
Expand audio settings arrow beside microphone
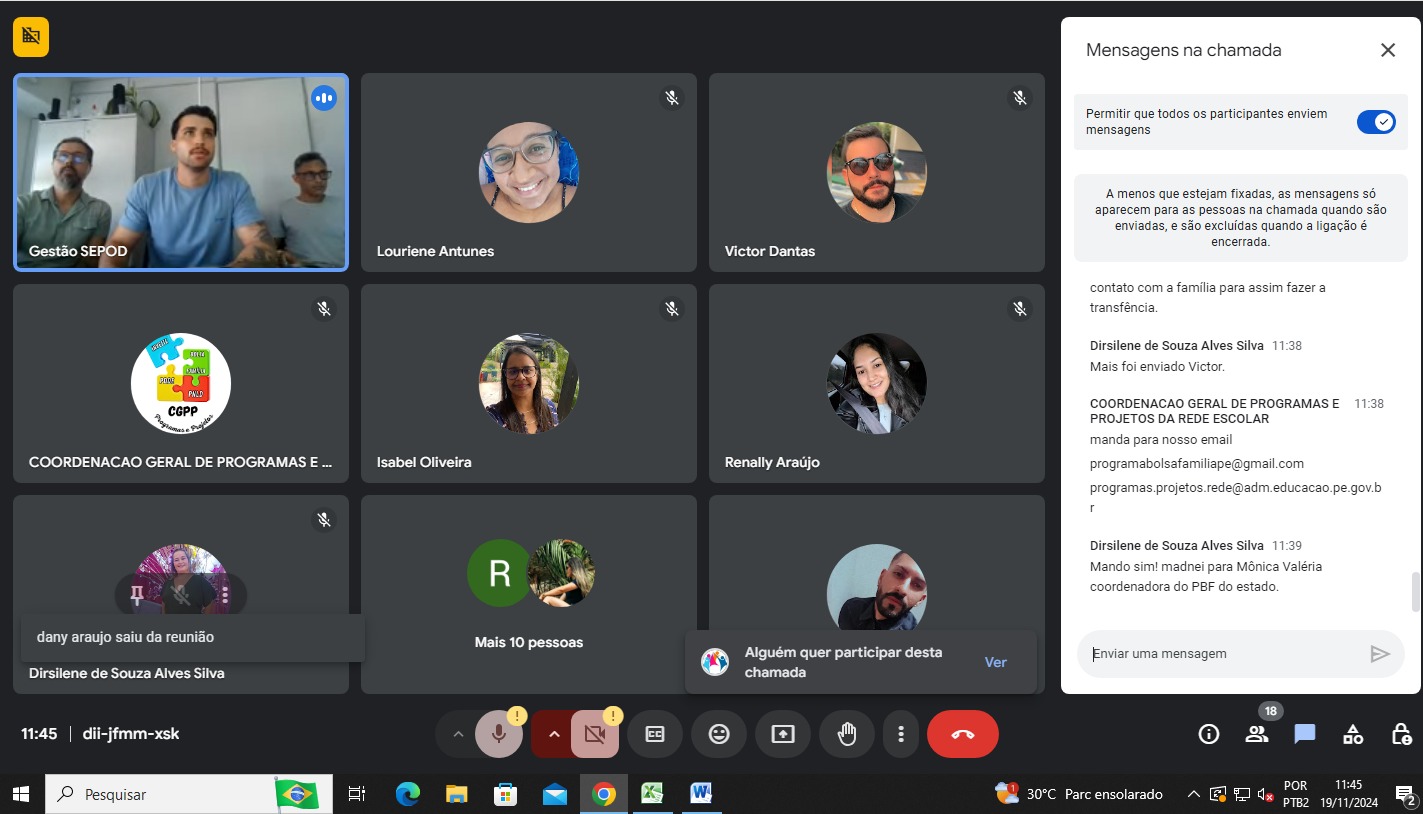(458, 734)
